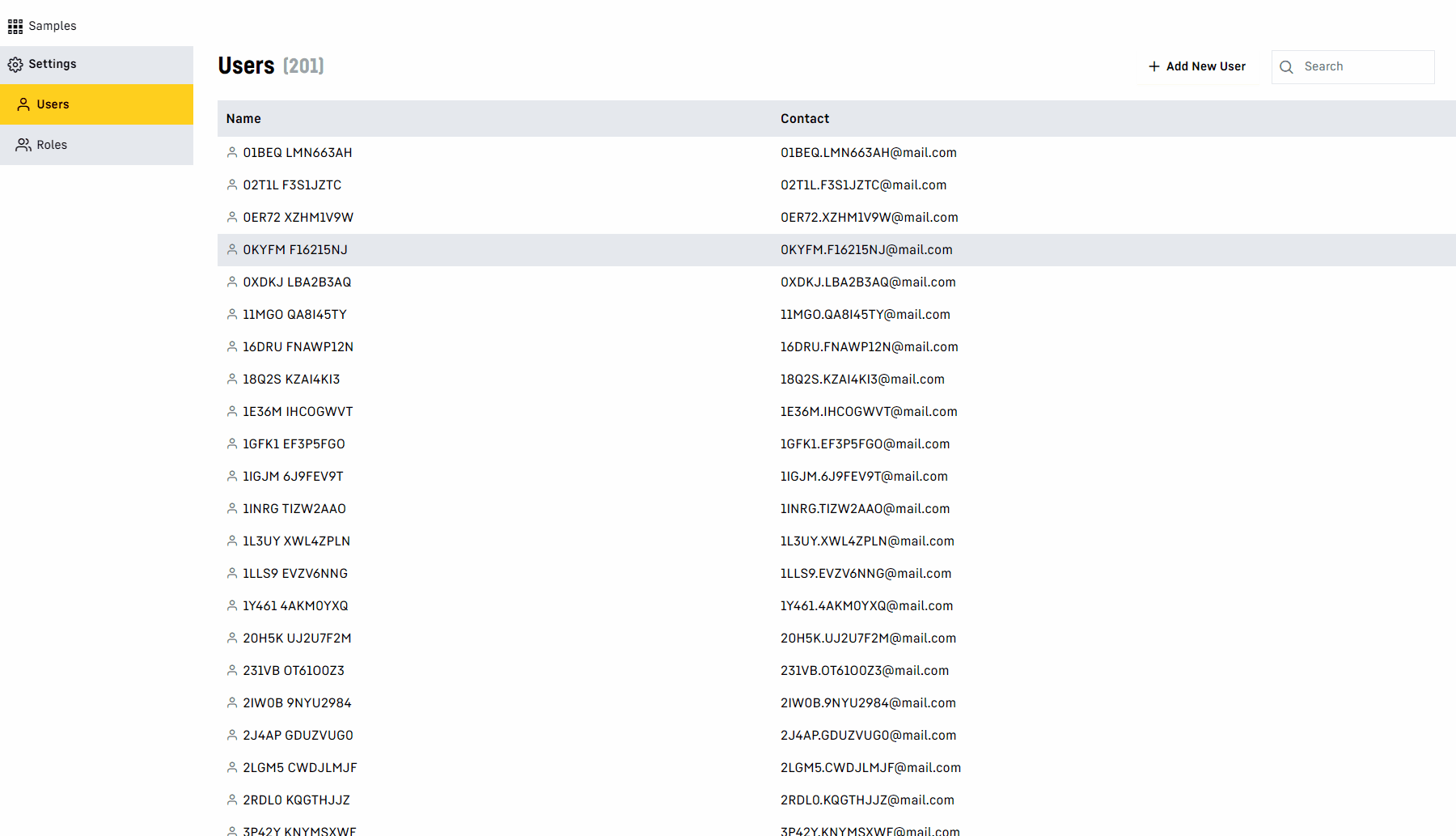
Task: Open user 2J4AP GDUZVUGO entry
Action: [x=298, y=736]
